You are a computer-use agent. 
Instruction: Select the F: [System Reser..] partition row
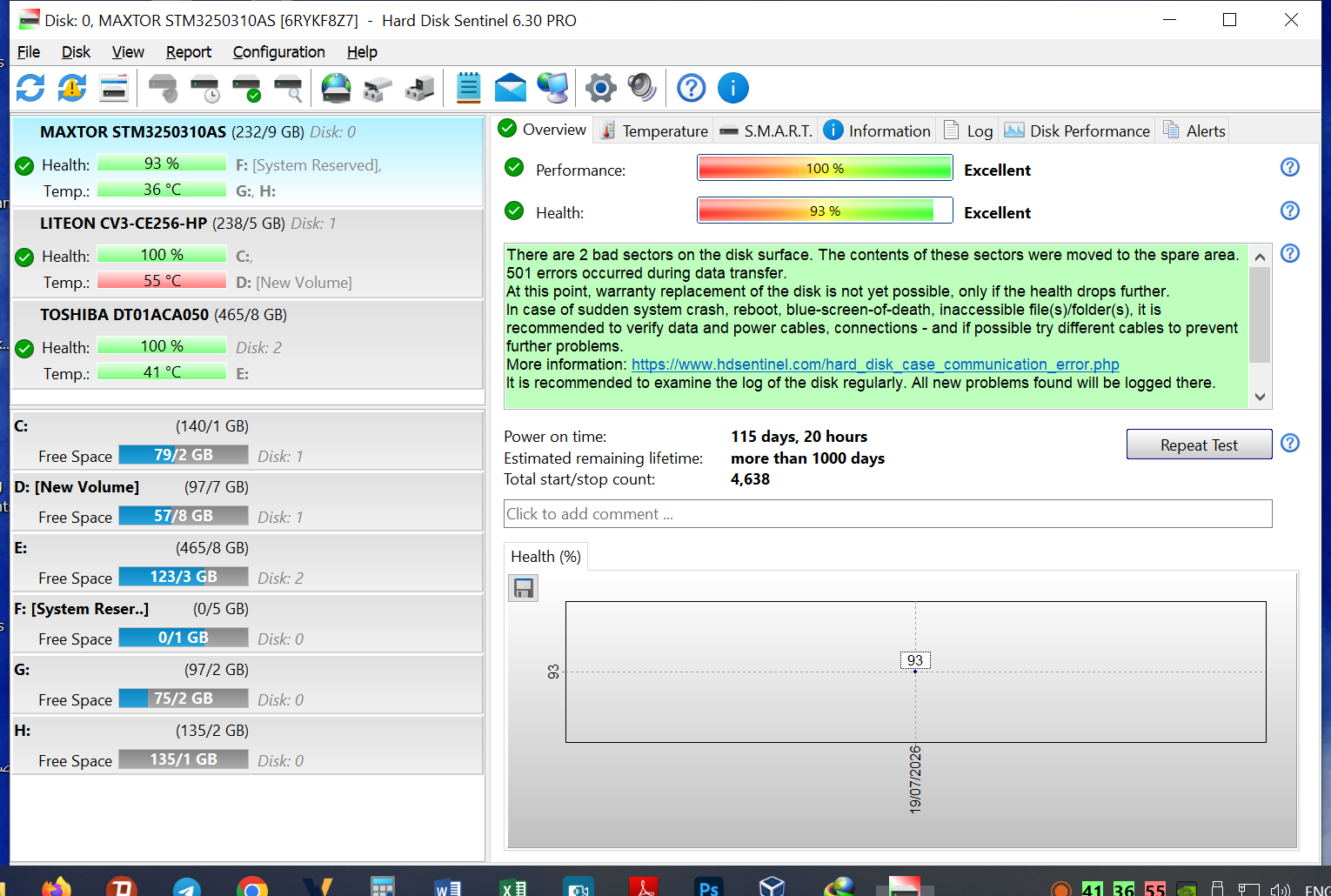click(x=247, y=624)
